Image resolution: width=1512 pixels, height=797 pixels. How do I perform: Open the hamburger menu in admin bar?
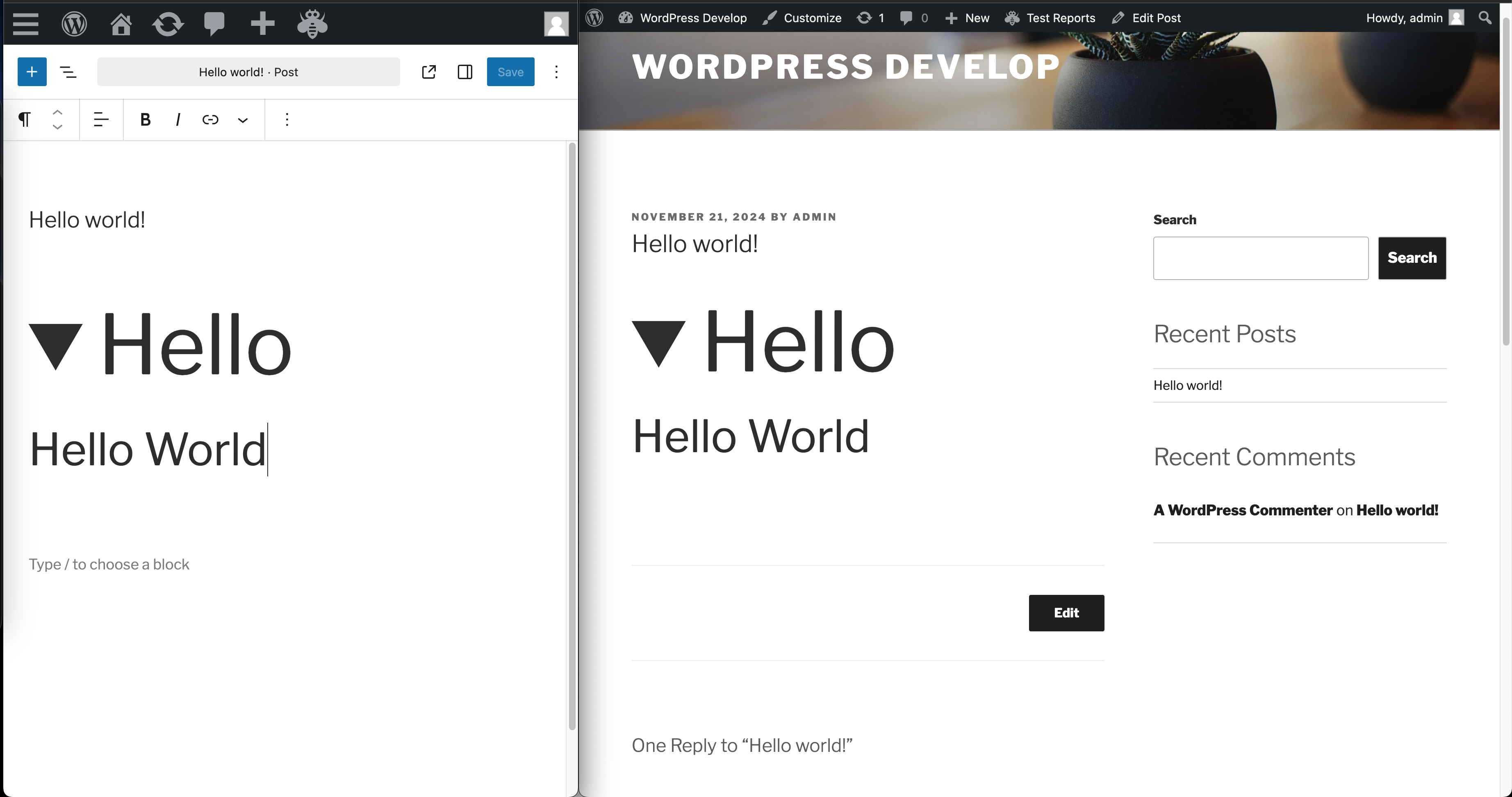pyautogui.click(x=26, y=24)
